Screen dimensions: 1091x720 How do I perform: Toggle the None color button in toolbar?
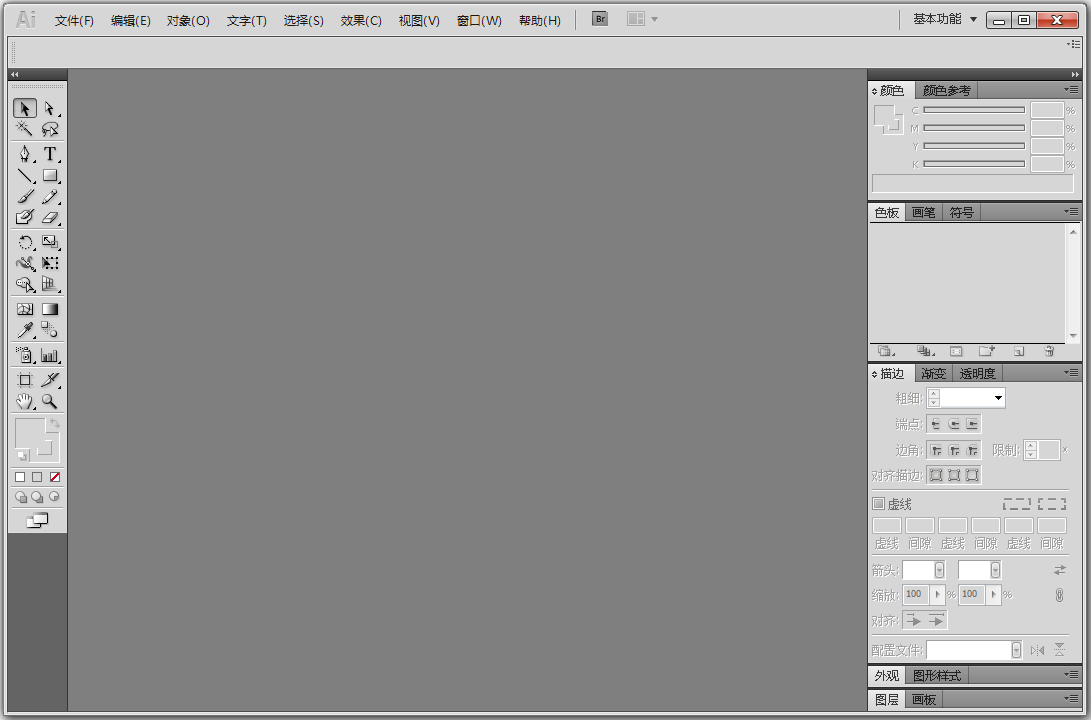(54, 477)
